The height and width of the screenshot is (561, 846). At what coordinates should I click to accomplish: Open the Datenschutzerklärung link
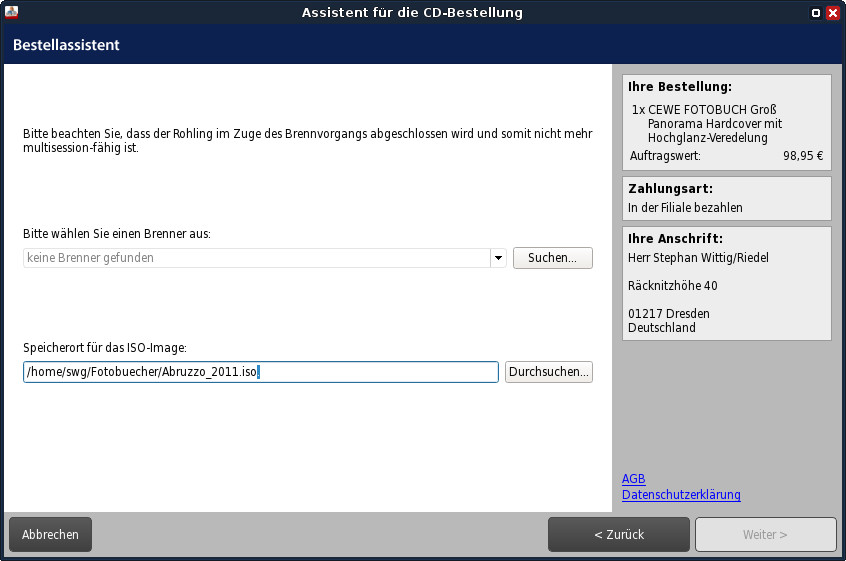[x=681, y=495]
